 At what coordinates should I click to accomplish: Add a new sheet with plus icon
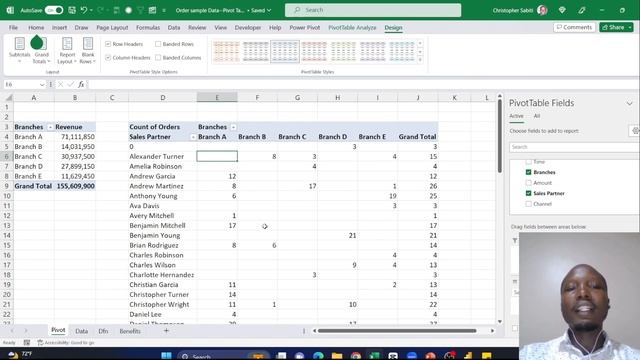tap(166, 331)
